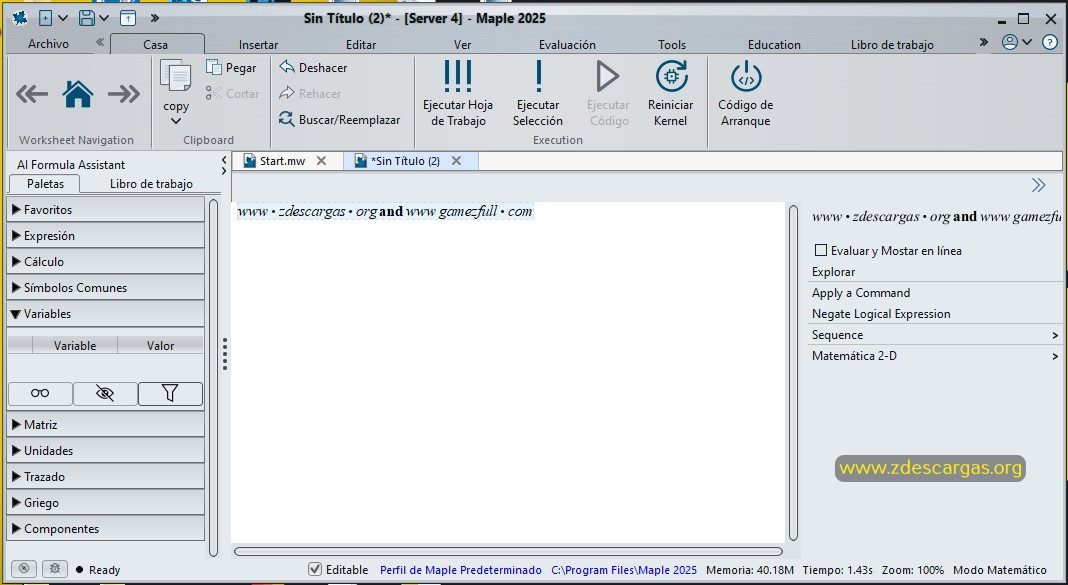The height and width of the screenshot is (585, 1068).
Task: Expand the Unidades palette
Action: pyautogui.click(x=106, y=450)
